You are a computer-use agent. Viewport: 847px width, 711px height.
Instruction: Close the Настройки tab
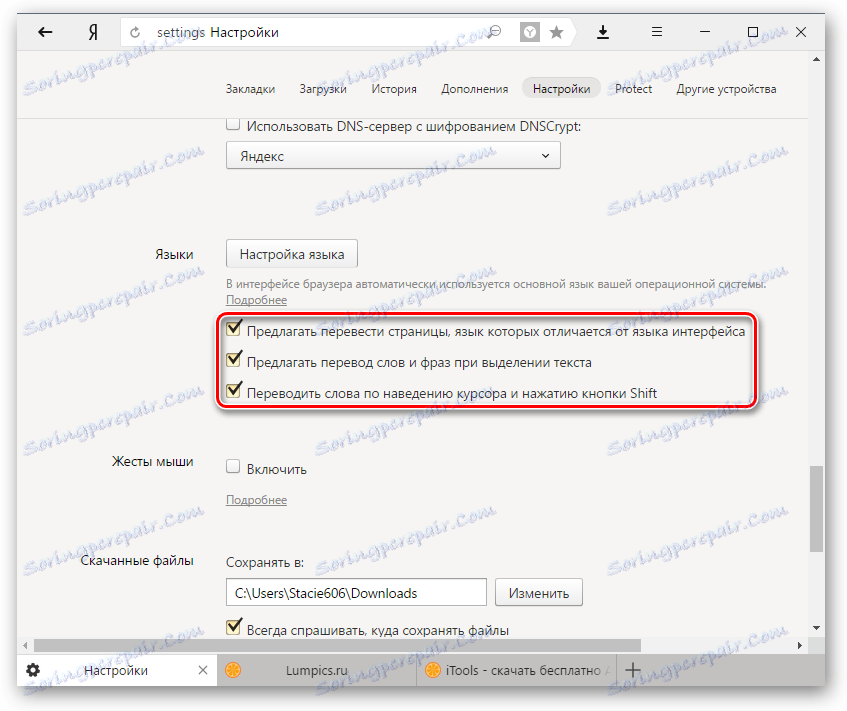203,670
